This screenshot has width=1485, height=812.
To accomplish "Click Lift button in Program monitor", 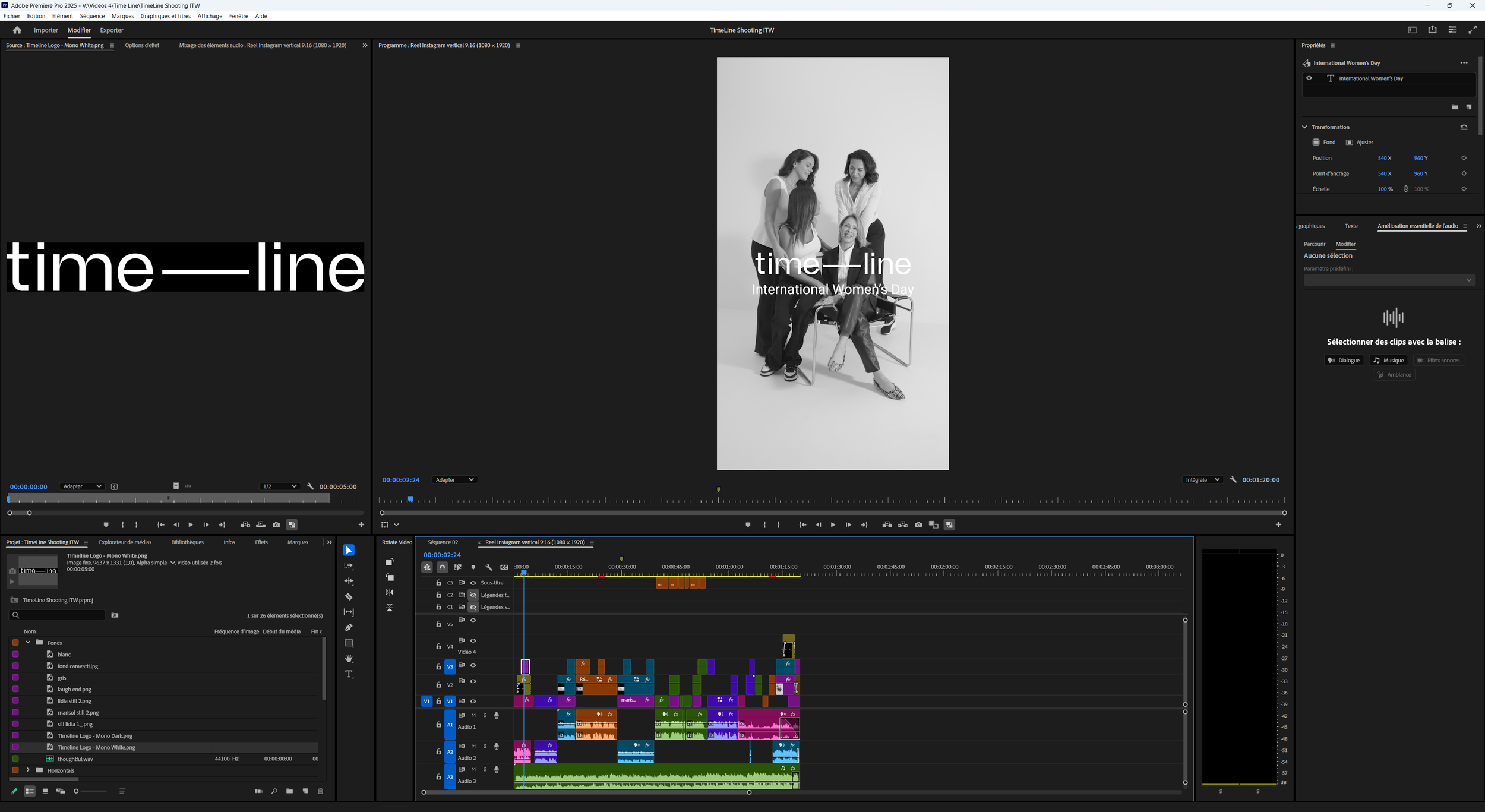I will pyautogui.click(x=887, y=525).
